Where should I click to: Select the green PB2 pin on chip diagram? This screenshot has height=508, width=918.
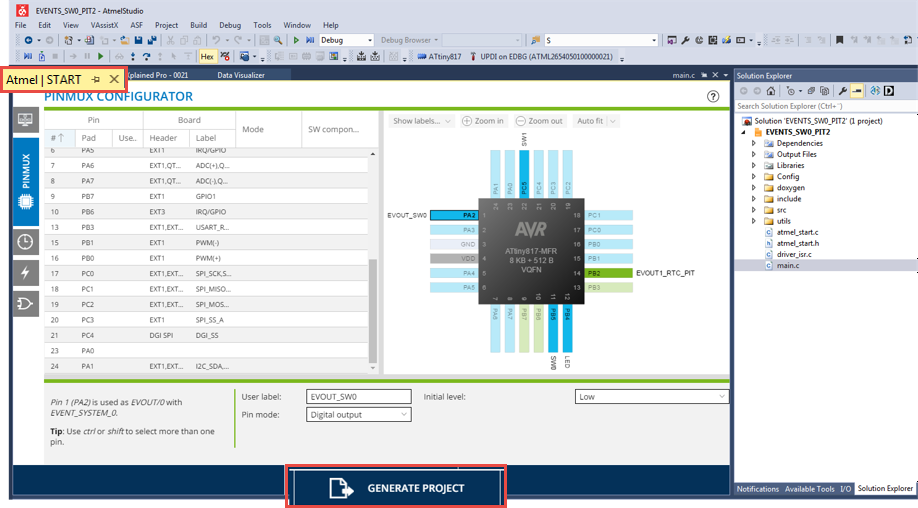point(609,273)
